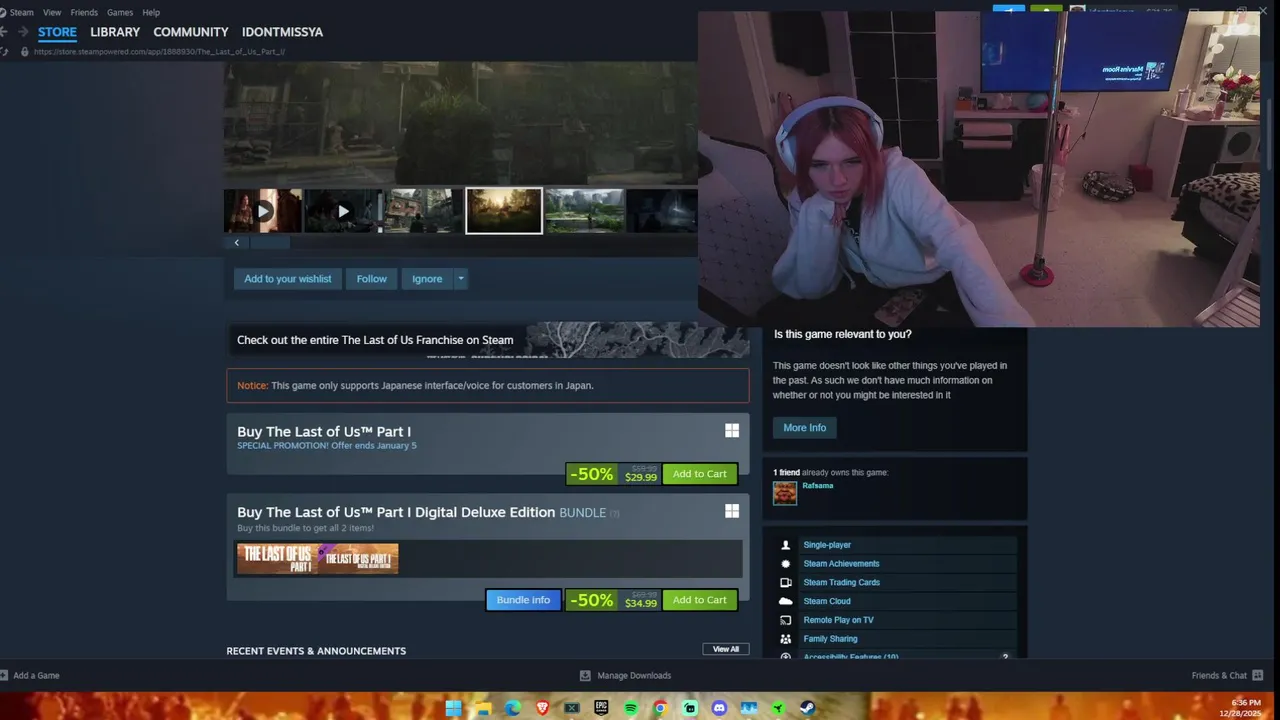This screenshot has height=720, width=1280.
Task: Open Epic Games Launcher from taskbar
Action: pyautogui.click(x=601, y=708)
